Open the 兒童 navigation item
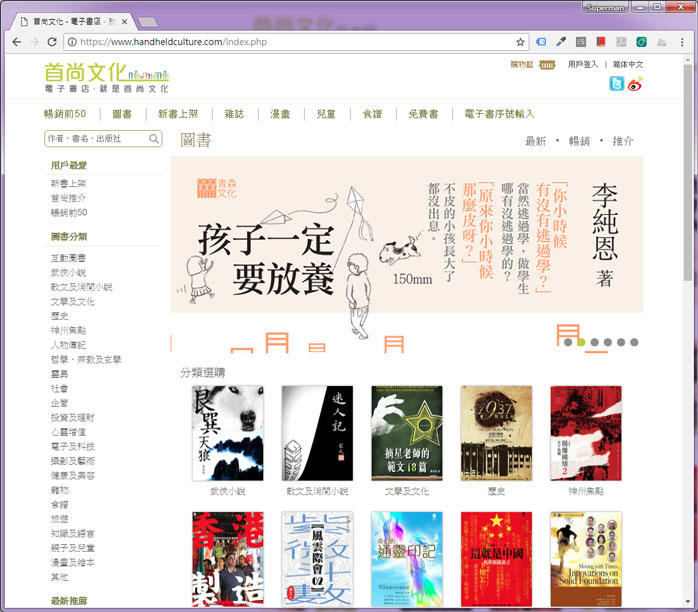Viewport: 698px width, 612px height. [x=326, y=114]
